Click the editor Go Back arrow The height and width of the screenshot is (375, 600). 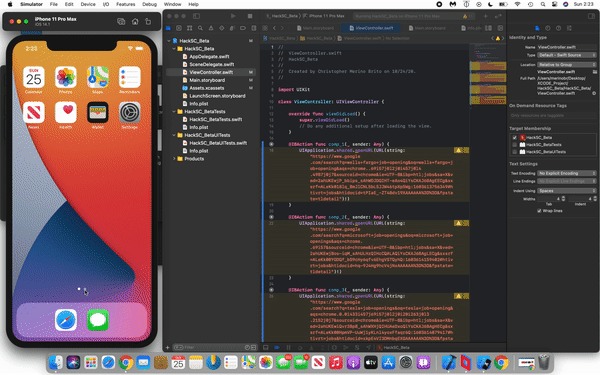[x=274, y=28]
